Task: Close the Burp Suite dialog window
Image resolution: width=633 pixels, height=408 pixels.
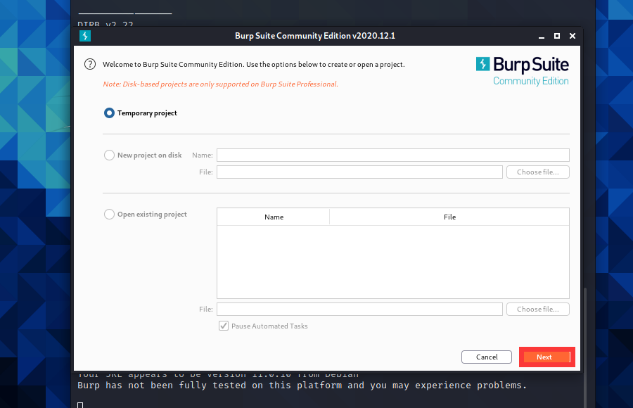Action: pos(570,37)
